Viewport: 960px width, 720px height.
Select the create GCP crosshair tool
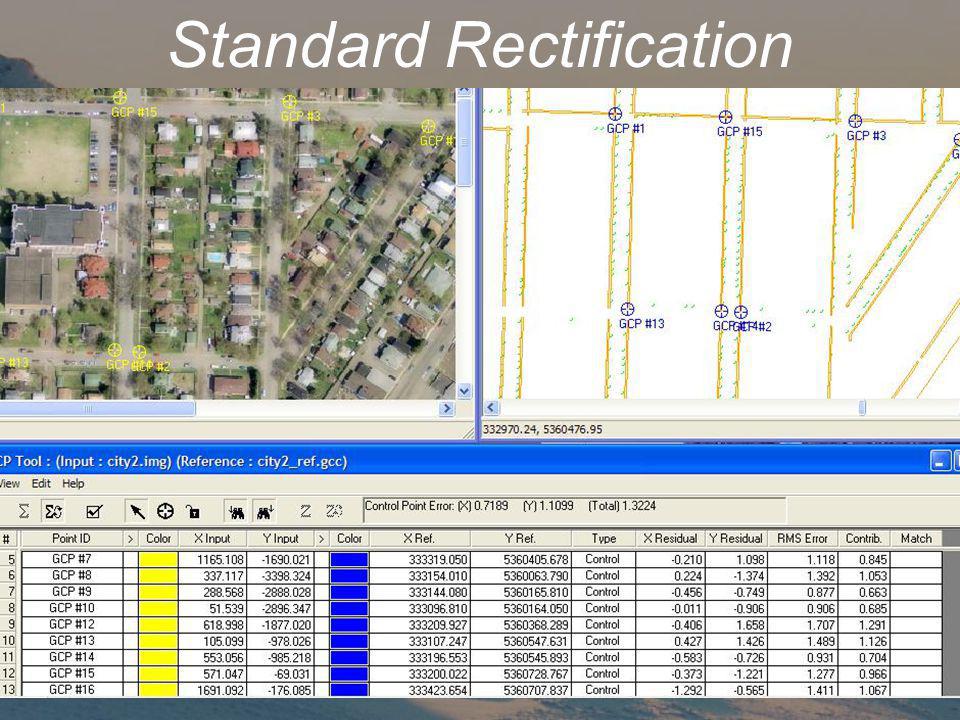tap(165, 511)
